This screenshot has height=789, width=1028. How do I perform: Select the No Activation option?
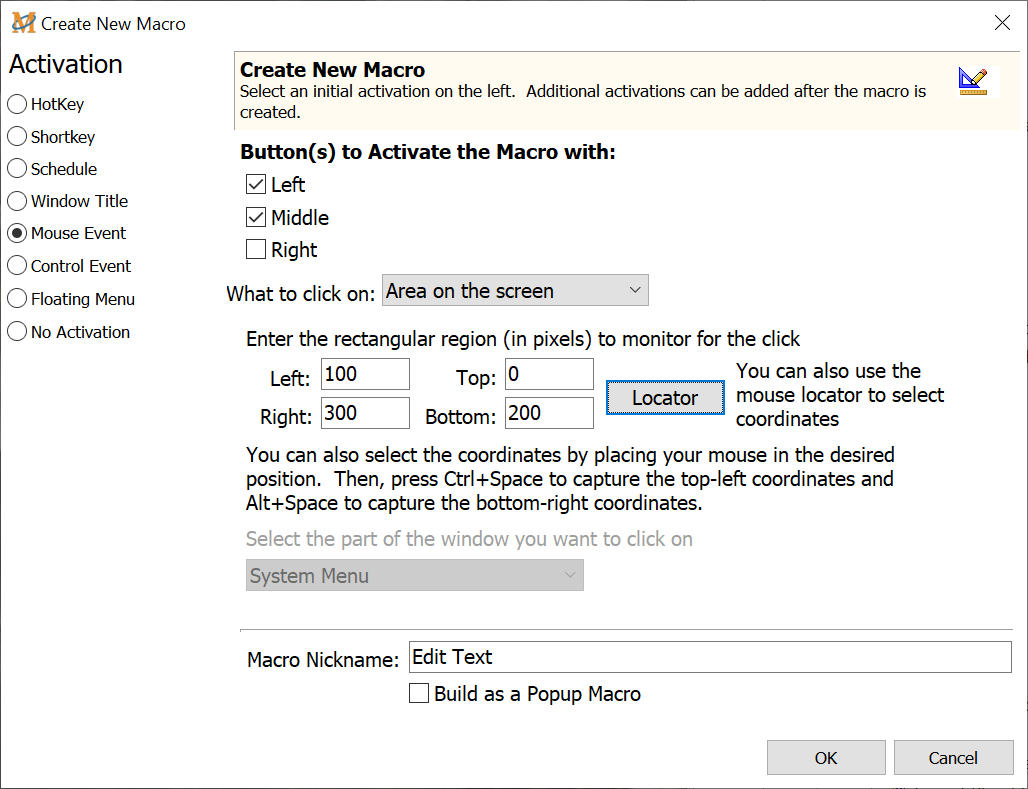pos(17,332)
